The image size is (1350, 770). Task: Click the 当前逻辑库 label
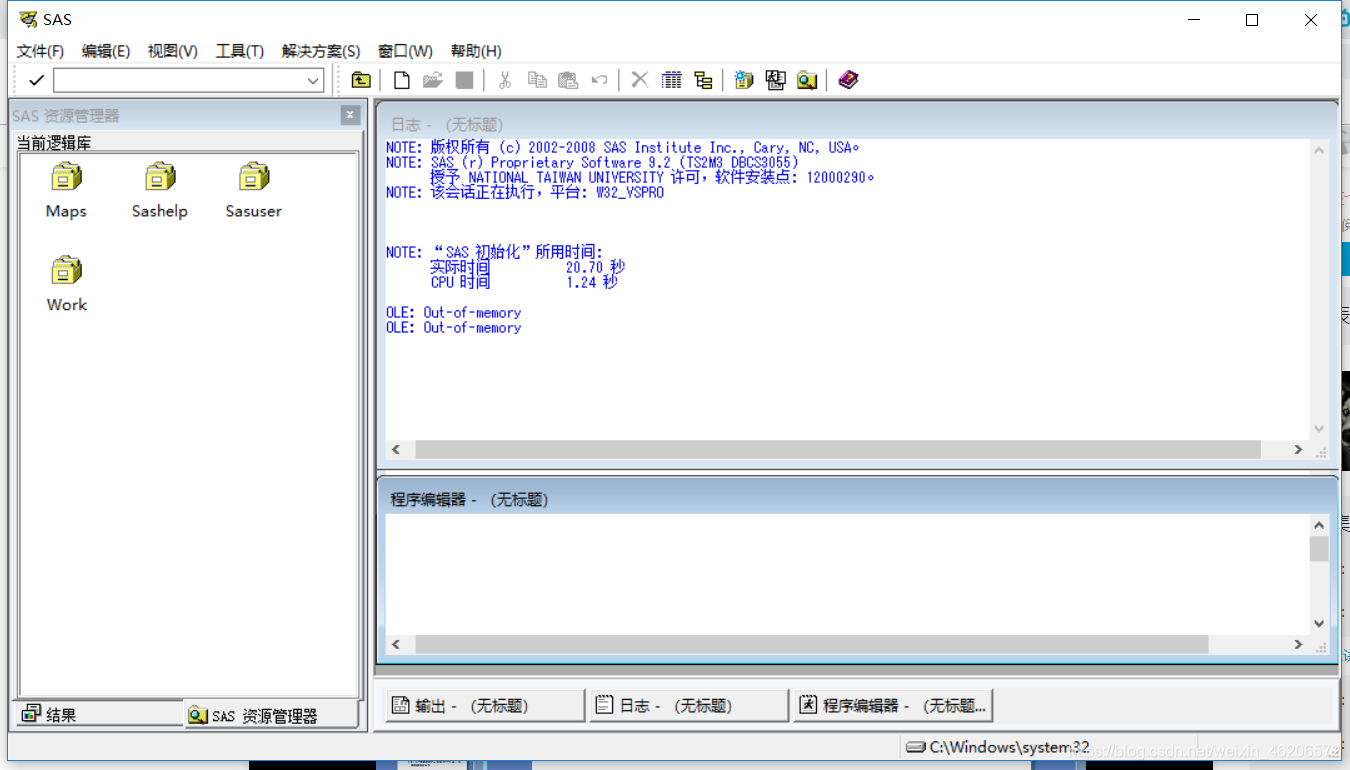[x=54, y=143]
